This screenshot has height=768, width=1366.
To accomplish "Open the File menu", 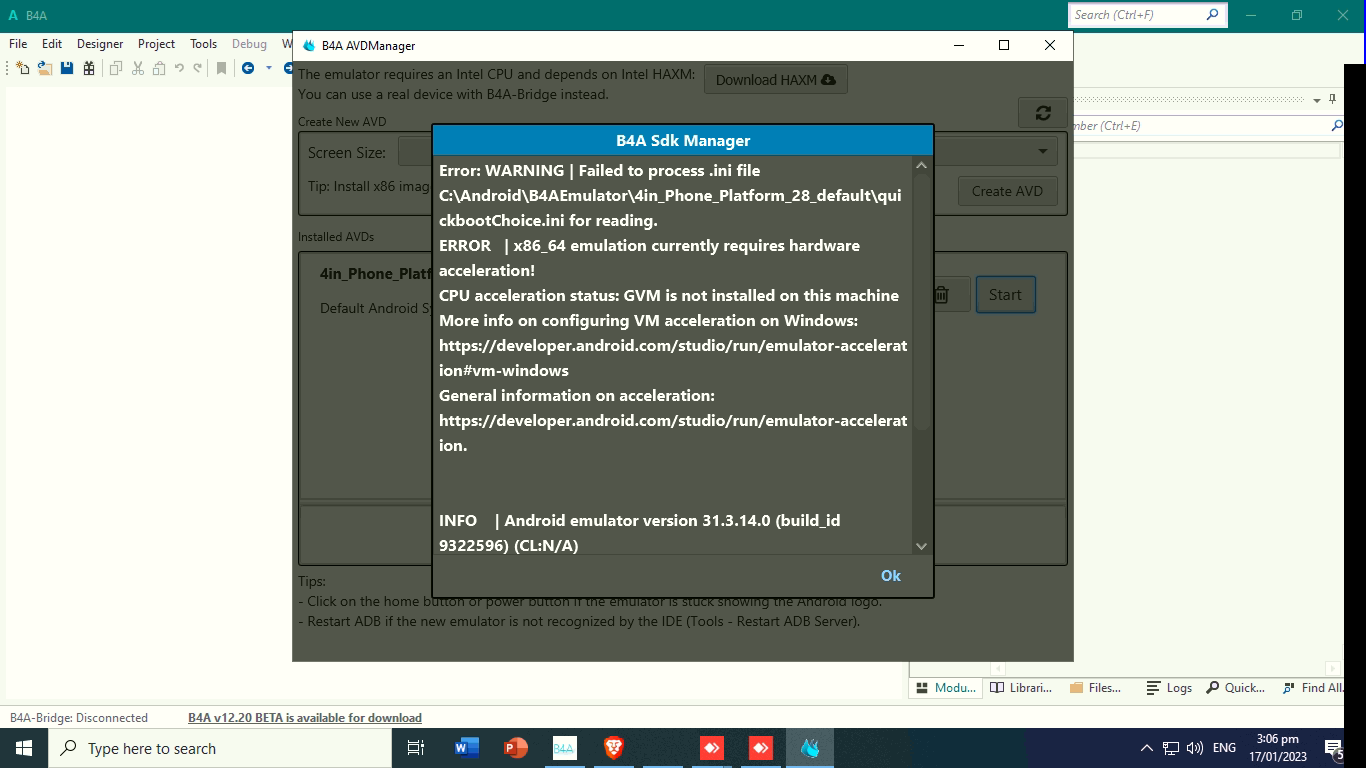I will coord(18,43).
